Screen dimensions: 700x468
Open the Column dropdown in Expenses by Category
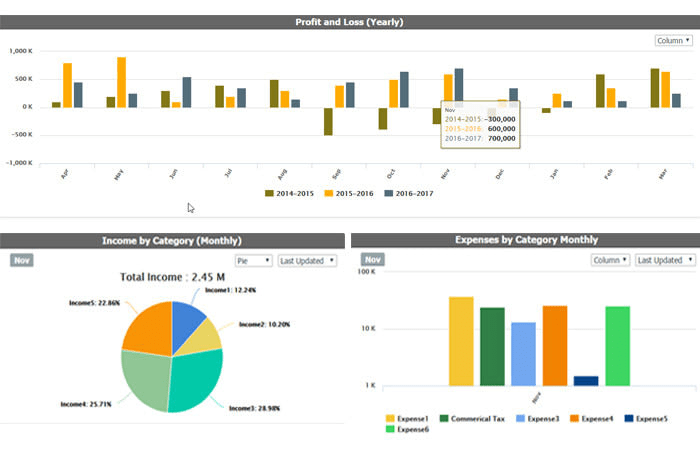point(610,260)
